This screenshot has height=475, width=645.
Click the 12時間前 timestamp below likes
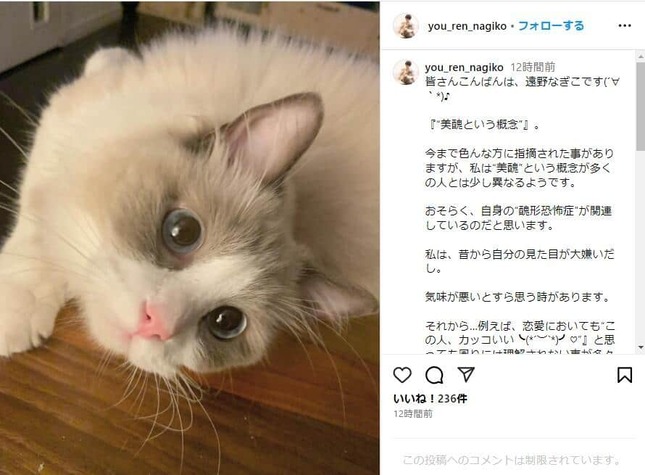click(413, 414)
